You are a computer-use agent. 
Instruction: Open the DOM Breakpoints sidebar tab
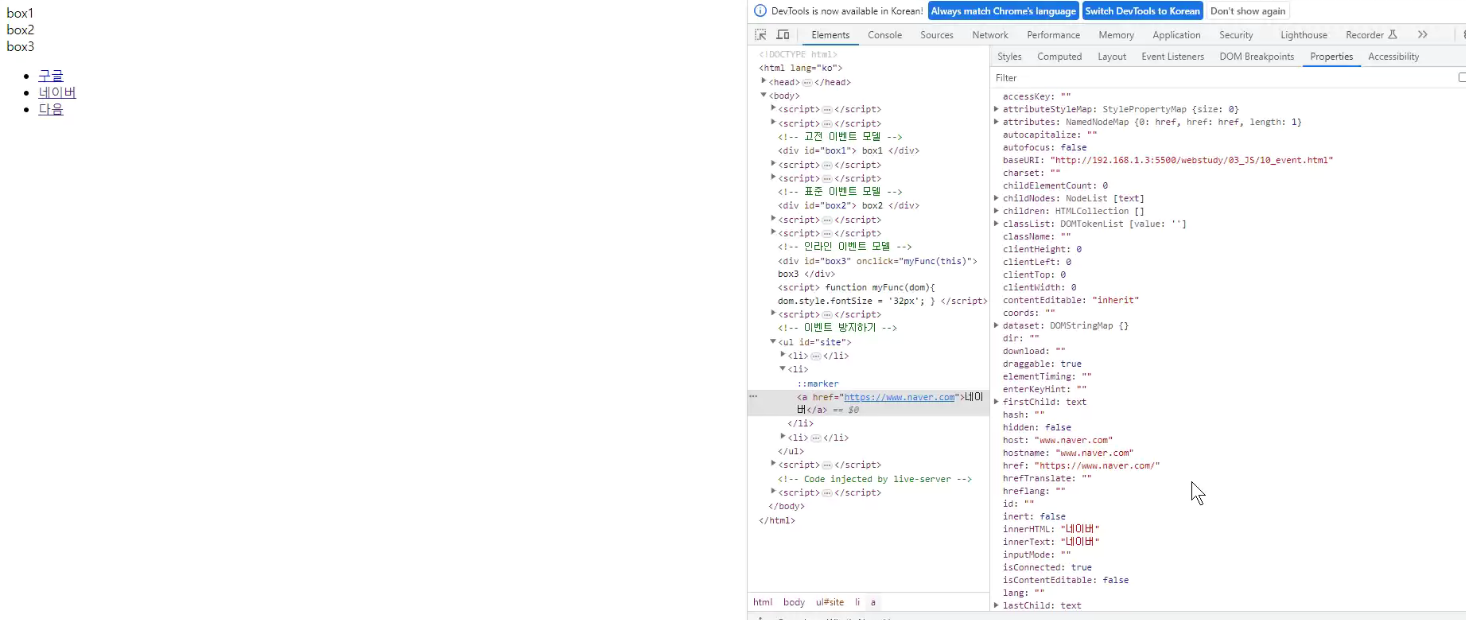click(x=1256, y=57)
